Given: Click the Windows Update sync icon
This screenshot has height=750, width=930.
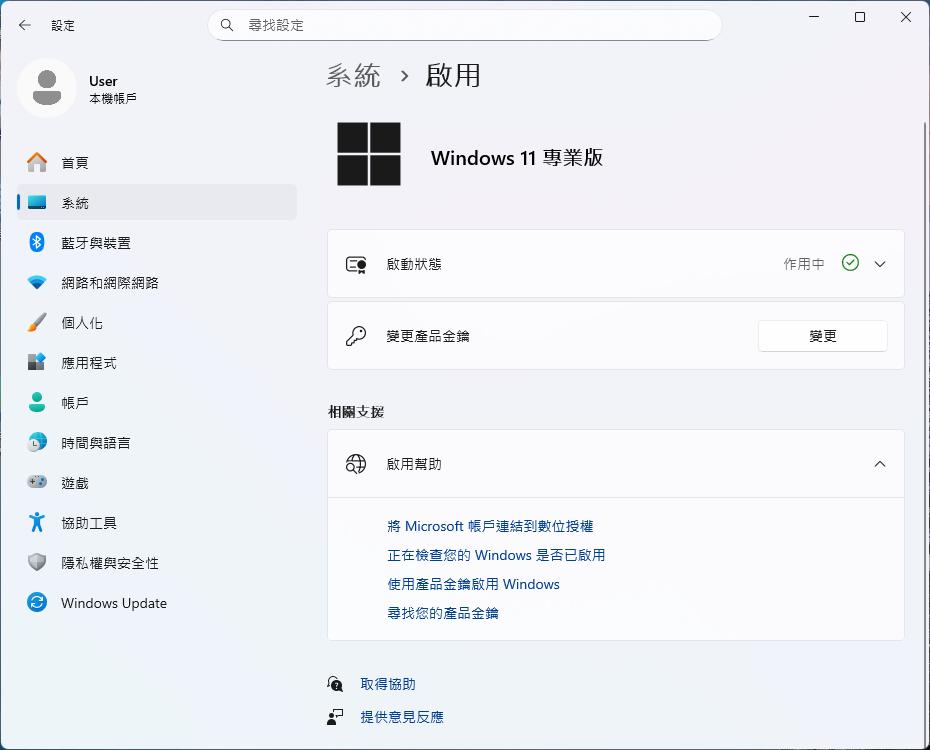Looking at the screenshot, I should (37, 602).
